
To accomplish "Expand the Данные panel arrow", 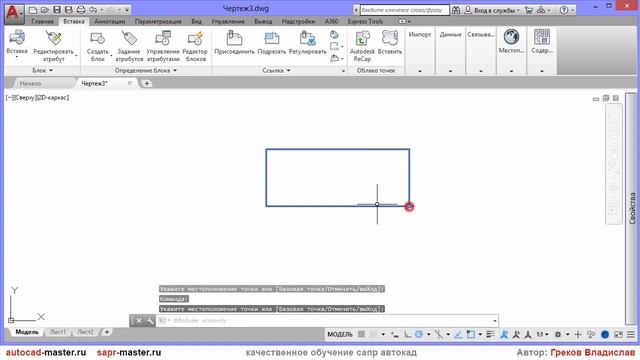I will point(450,71).
